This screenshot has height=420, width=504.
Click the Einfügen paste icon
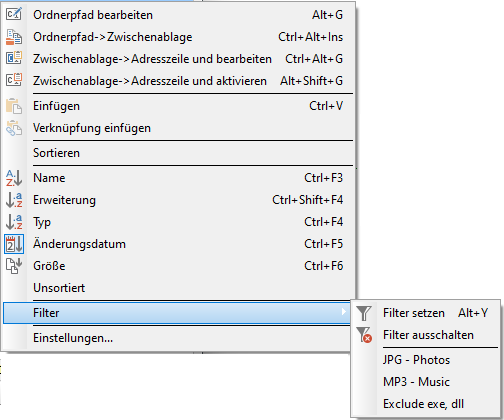[14, 106]
